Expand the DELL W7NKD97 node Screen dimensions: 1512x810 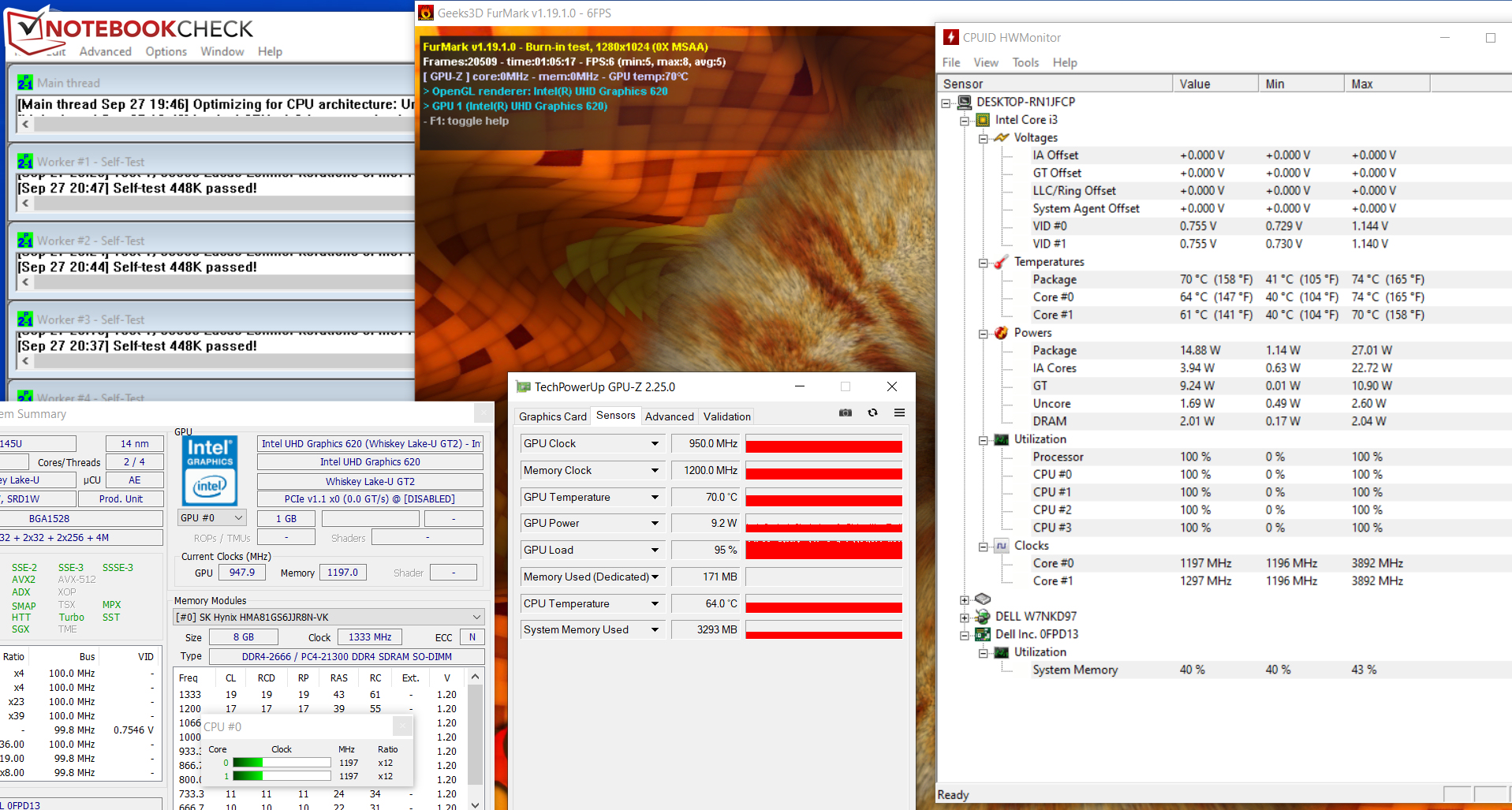coord(965,618)
